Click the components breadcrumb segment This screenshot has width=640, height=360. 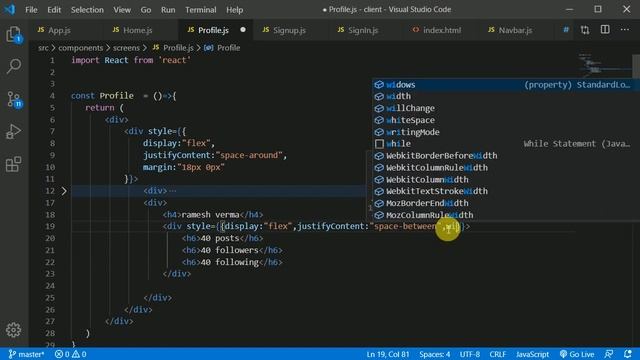pyautogui.click(x=80, y=48)
